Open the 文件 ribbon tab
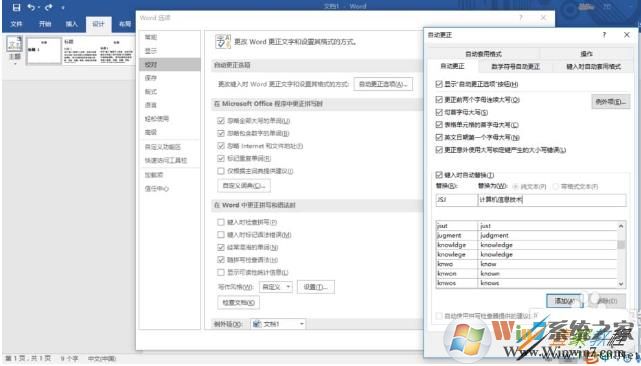 (16, 24)
